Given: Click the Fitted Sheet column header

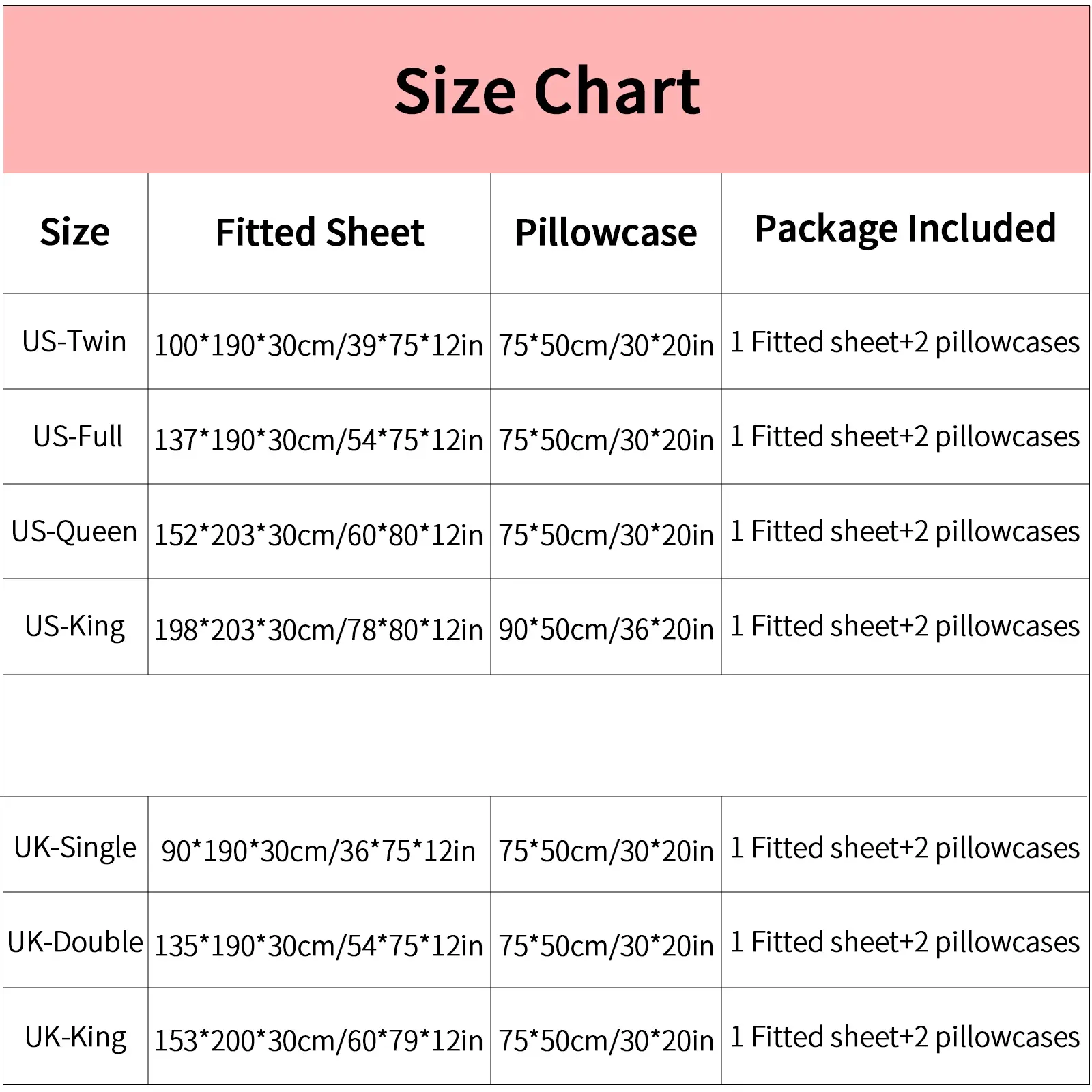Looking at the screenshot, I should point(319,233).
